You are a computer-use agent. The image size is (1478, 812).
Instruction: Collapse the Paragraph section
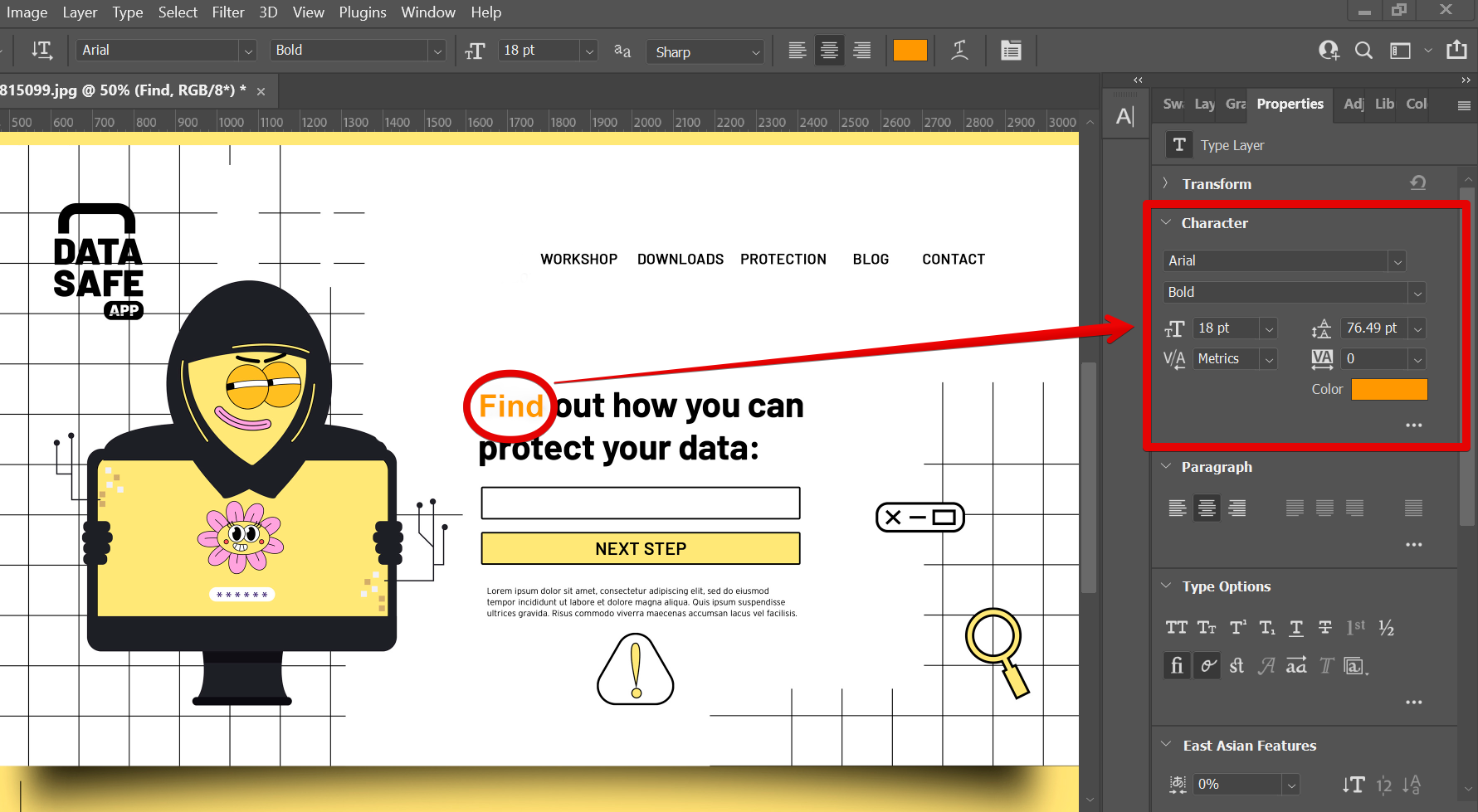tap(1166, 467)
